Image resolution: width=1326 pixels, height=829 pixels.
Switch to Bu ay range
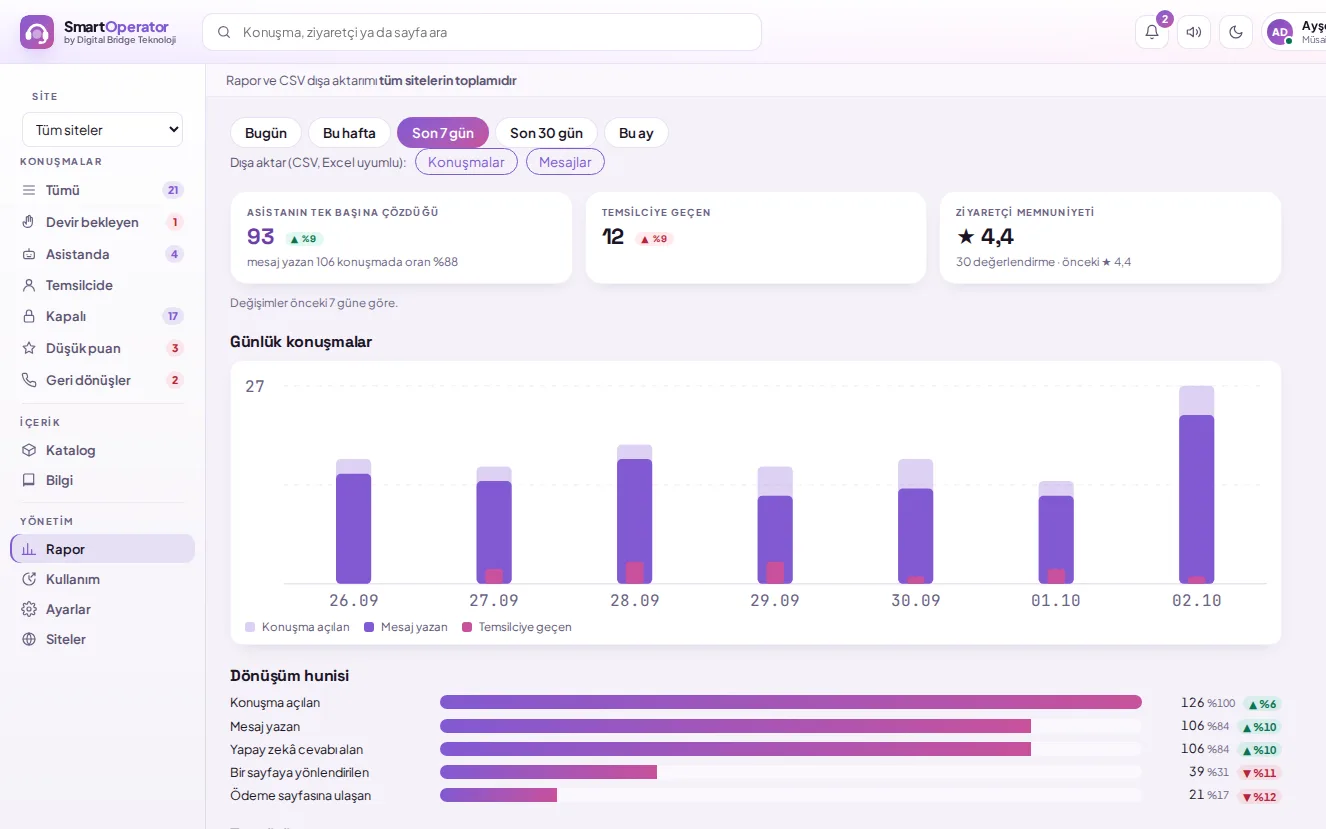636,133
